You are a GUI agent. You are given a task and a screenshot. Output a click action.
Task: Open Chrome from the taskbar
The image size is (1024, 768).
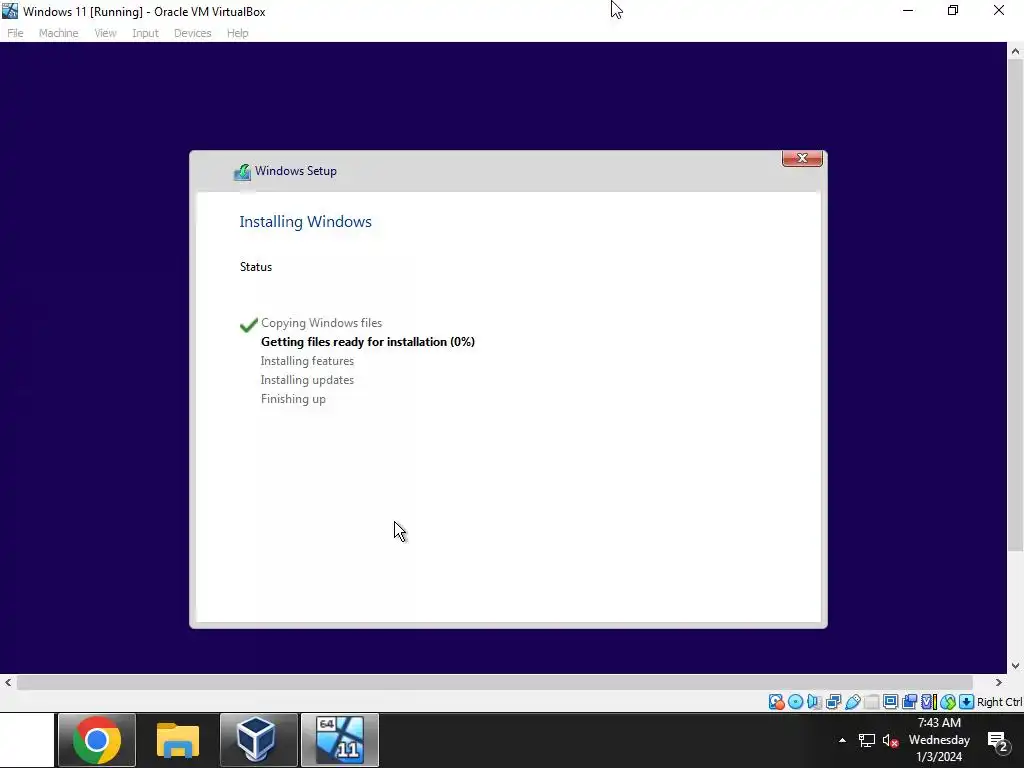click(97, 740)
